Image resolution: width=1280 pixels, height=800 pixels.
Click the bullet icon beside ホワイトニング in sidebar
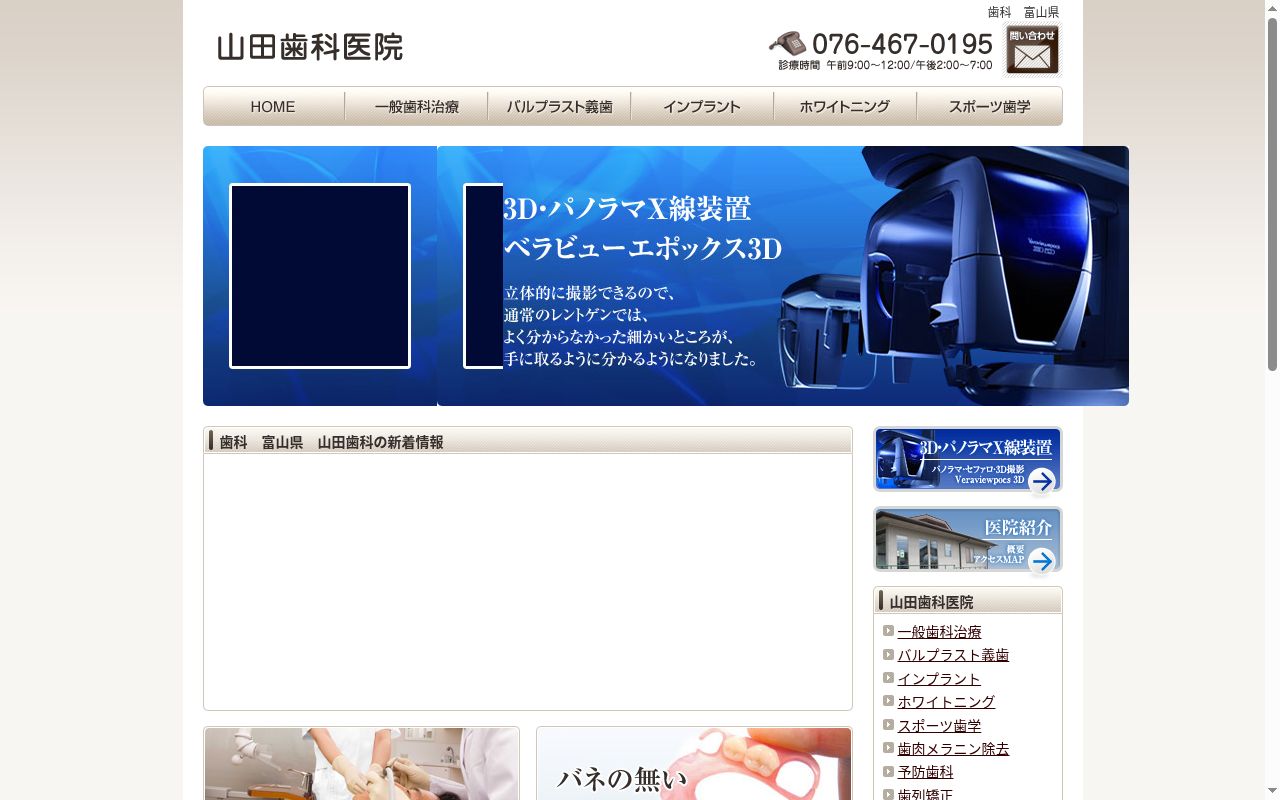coord(888,701)
